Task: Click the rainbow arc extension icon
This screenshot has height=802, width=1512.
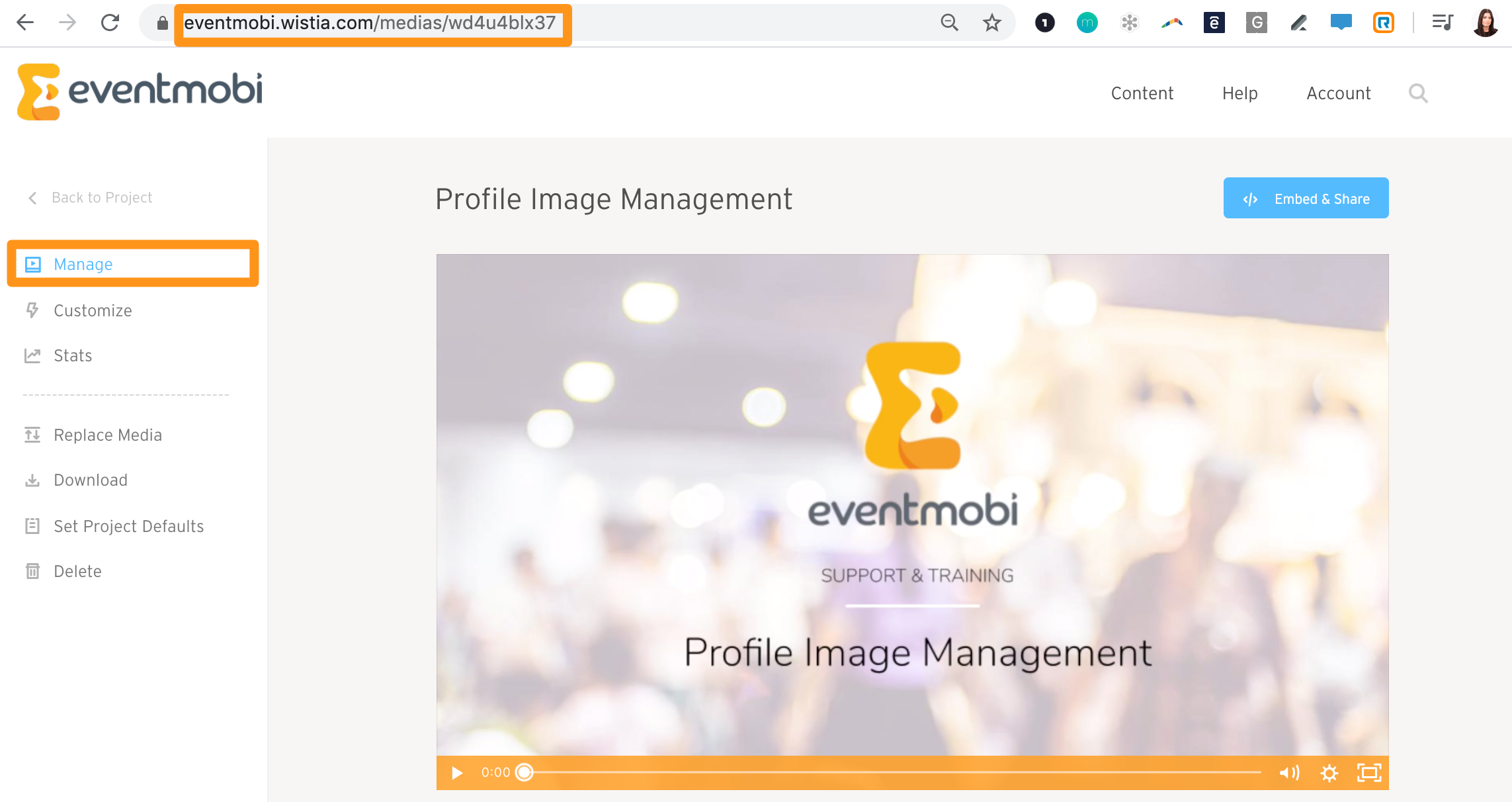Action: tap(1171, 23)
